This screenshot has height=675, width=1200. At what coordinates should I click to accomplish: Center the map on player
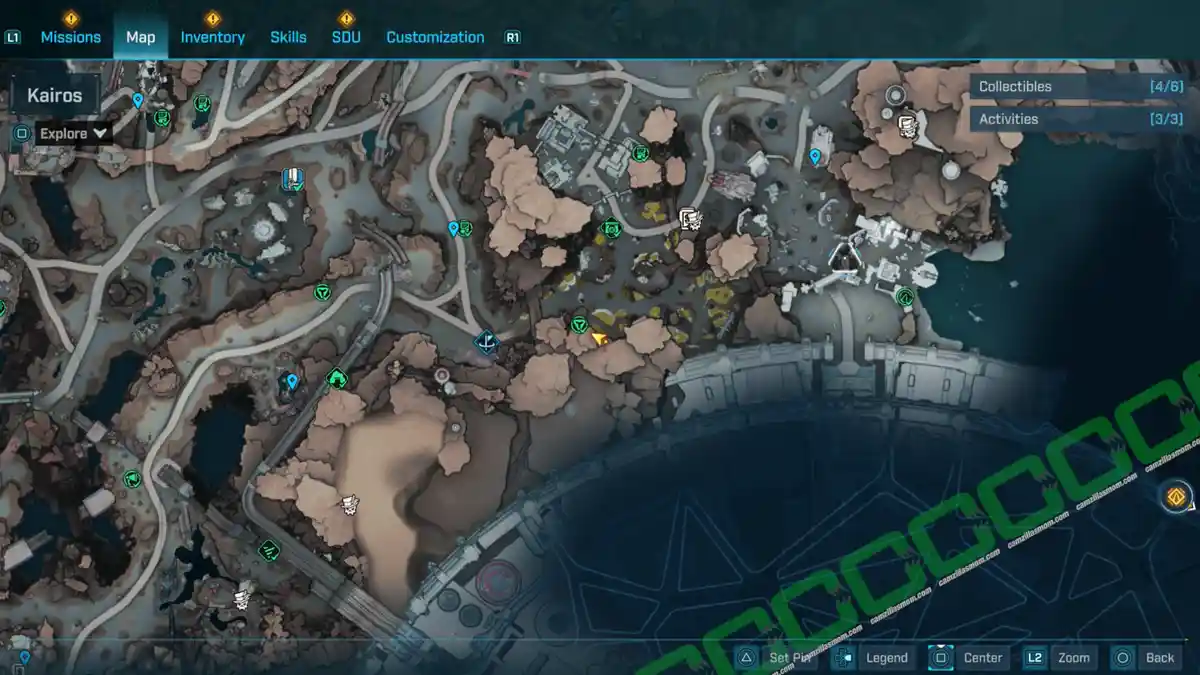[968, 657]
